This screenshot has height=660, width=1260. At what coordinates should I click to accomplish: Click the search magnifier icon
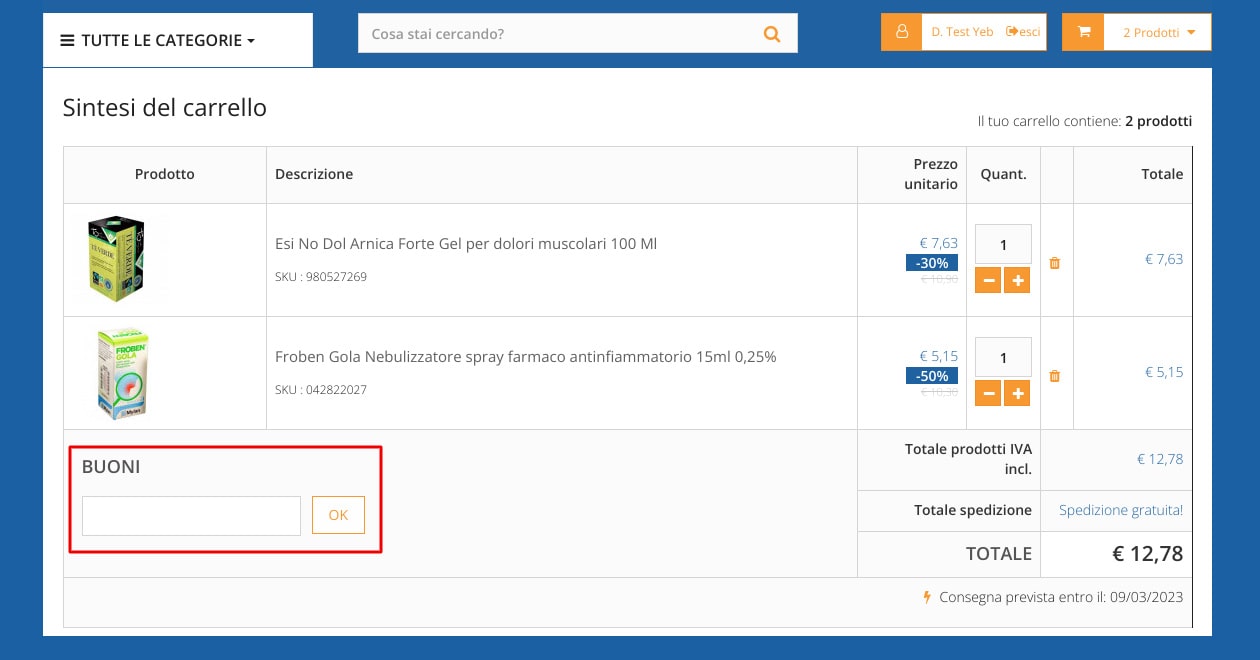[x=771, y=34]
